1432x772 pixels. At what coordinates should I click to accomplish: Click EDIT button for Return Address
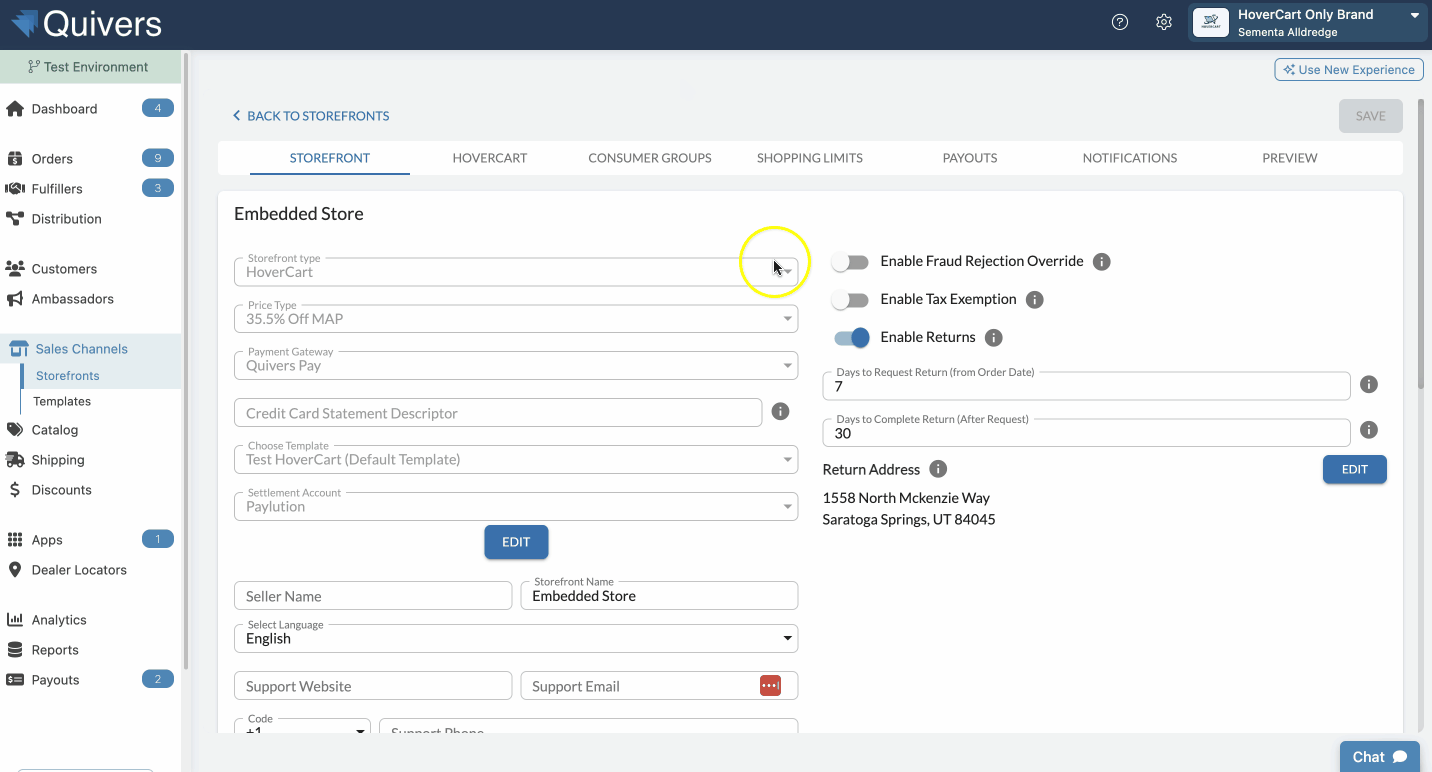coord(1355,469)
